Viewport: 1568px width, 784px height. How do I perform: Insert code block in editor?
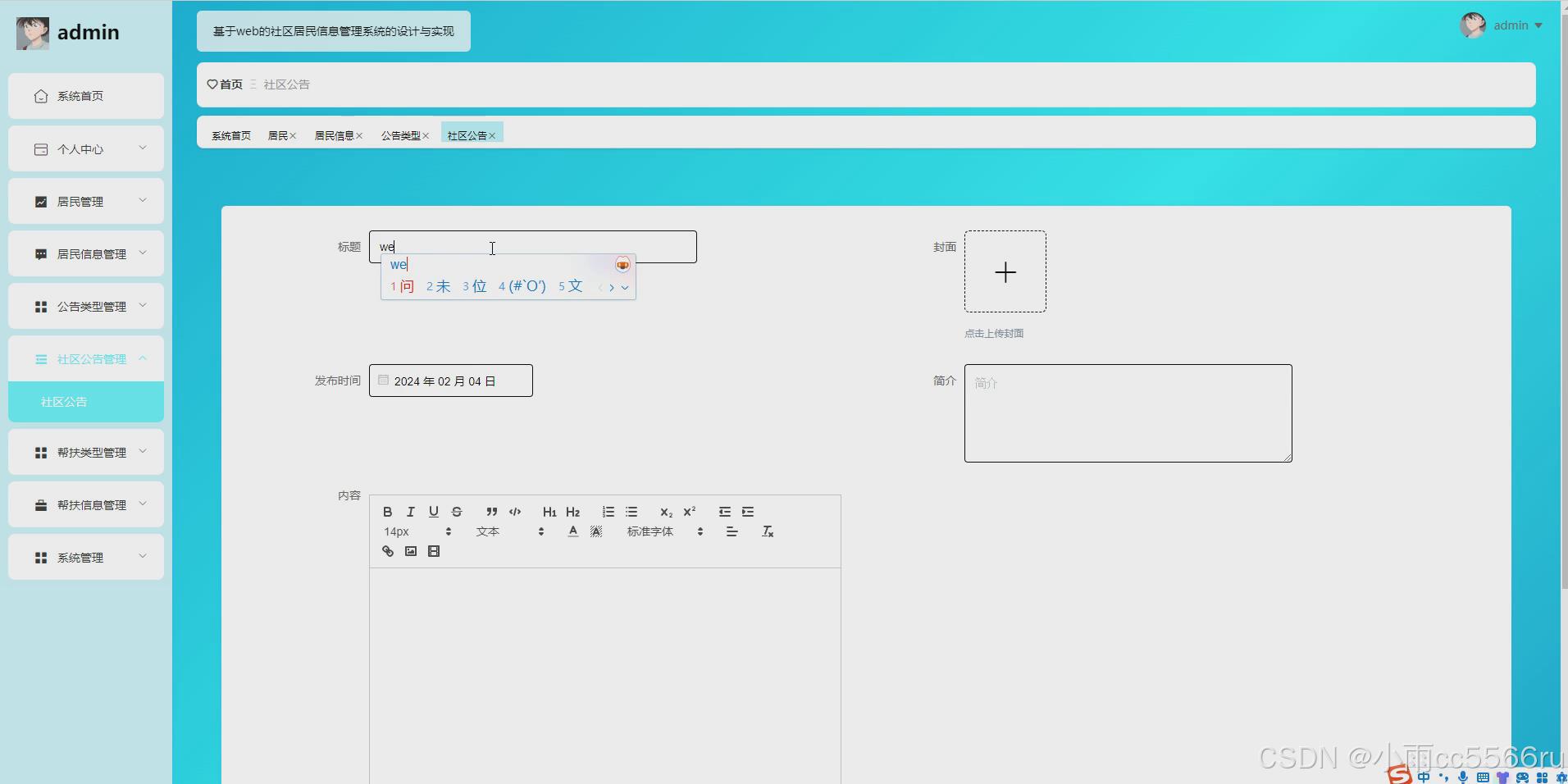(x=515, y=512)
